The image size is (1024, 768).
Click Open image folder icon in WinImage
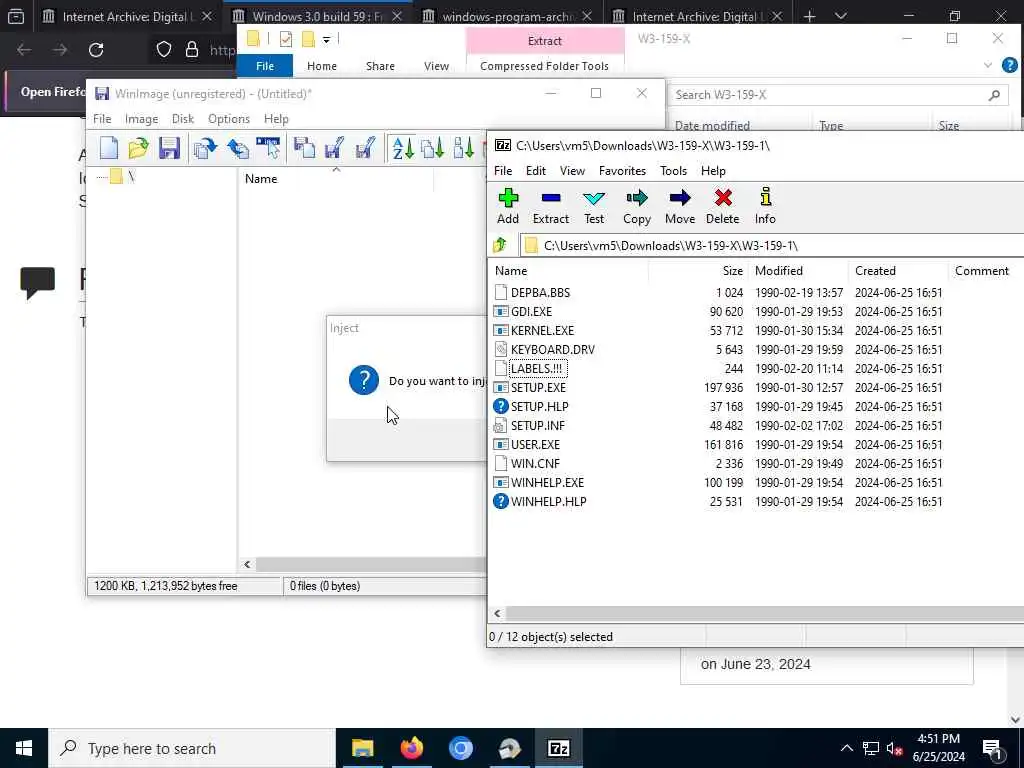(x=138, y=148)
